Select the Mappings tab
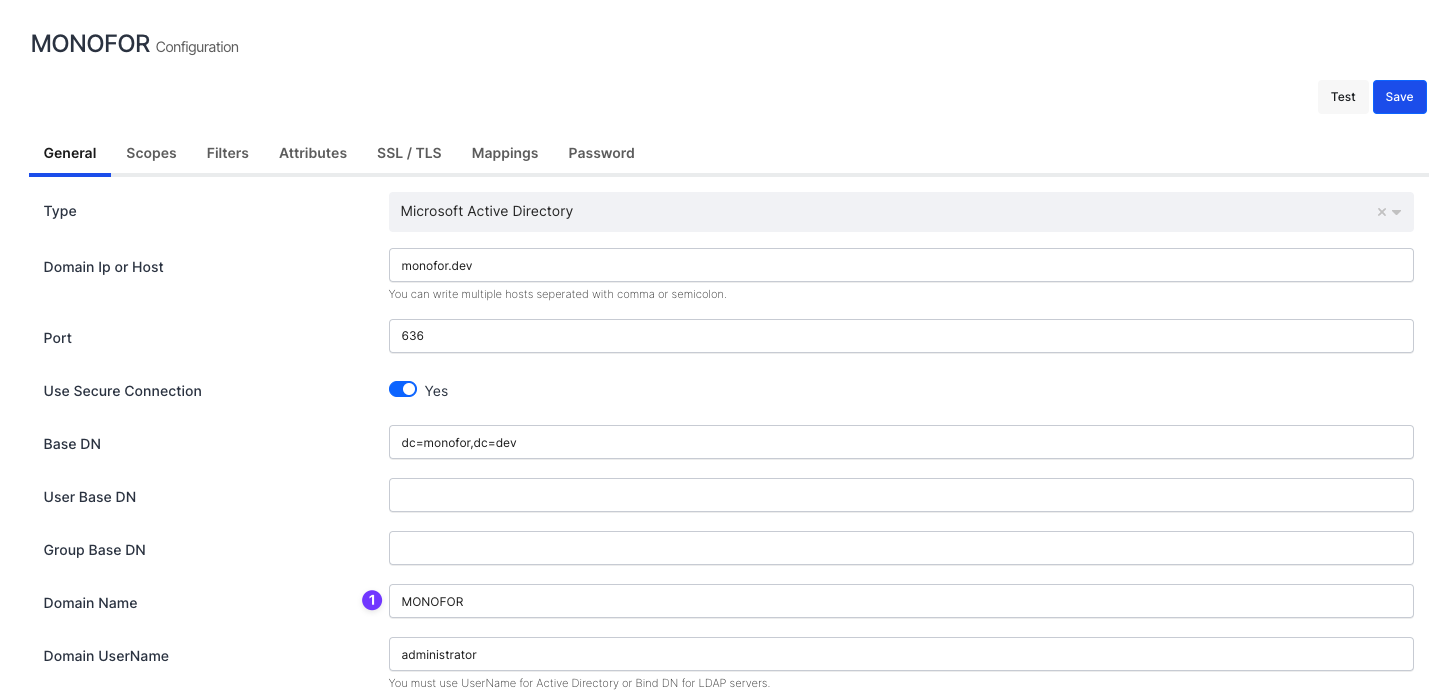The height and width of the screenshot is (696, 1449). [x=505, y=153]
